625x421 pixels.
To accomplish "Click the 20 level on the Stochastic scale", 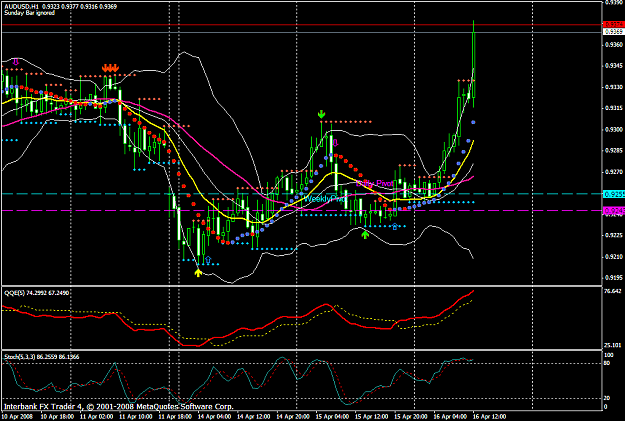I will 608,398.
